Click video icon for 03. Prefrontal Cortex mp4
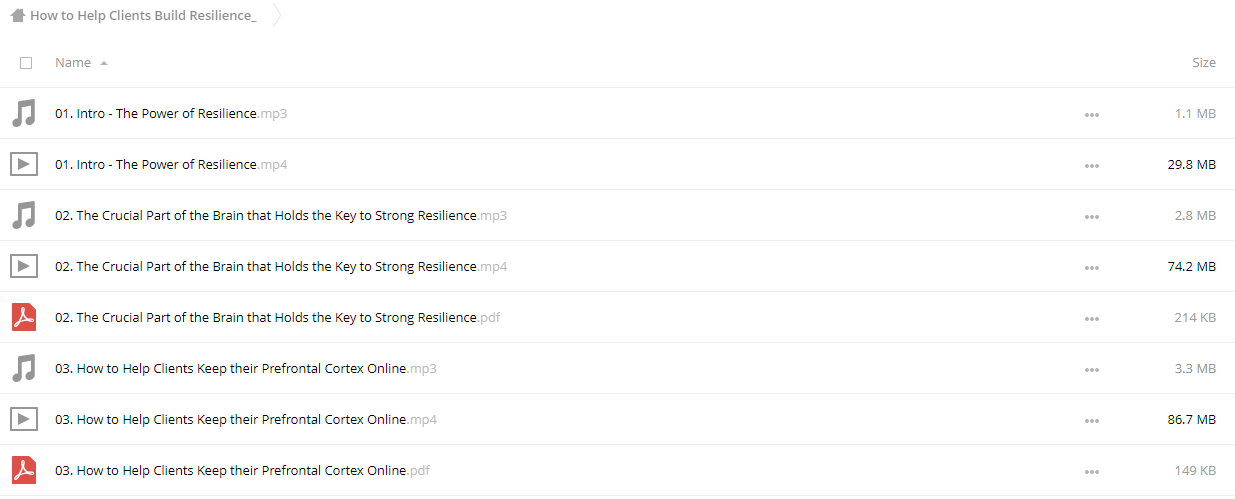 pos(24,419)
